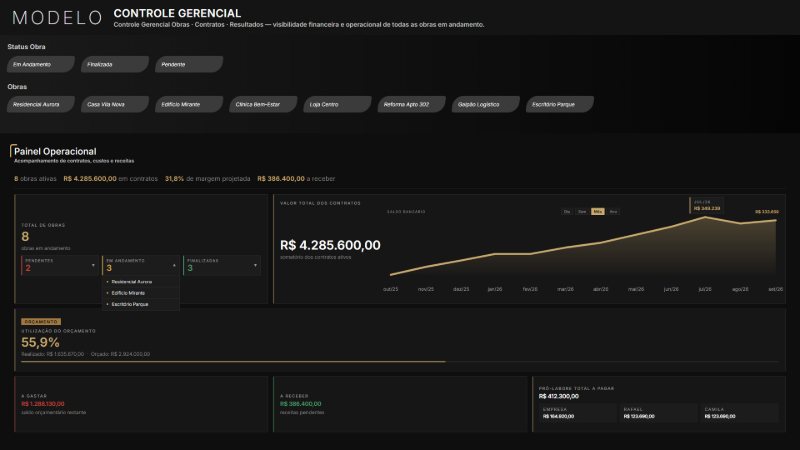Choose Escritório Parque in dropdown list
Image resolution: width=800 pixels, height=450 pixels.
coord(140,304)
